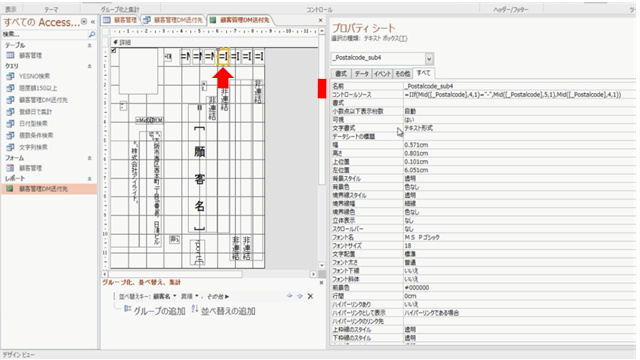Screen dimensions: 640x360
Task: Click the 背景色 value 色なし
Action: tap(519, 187)
